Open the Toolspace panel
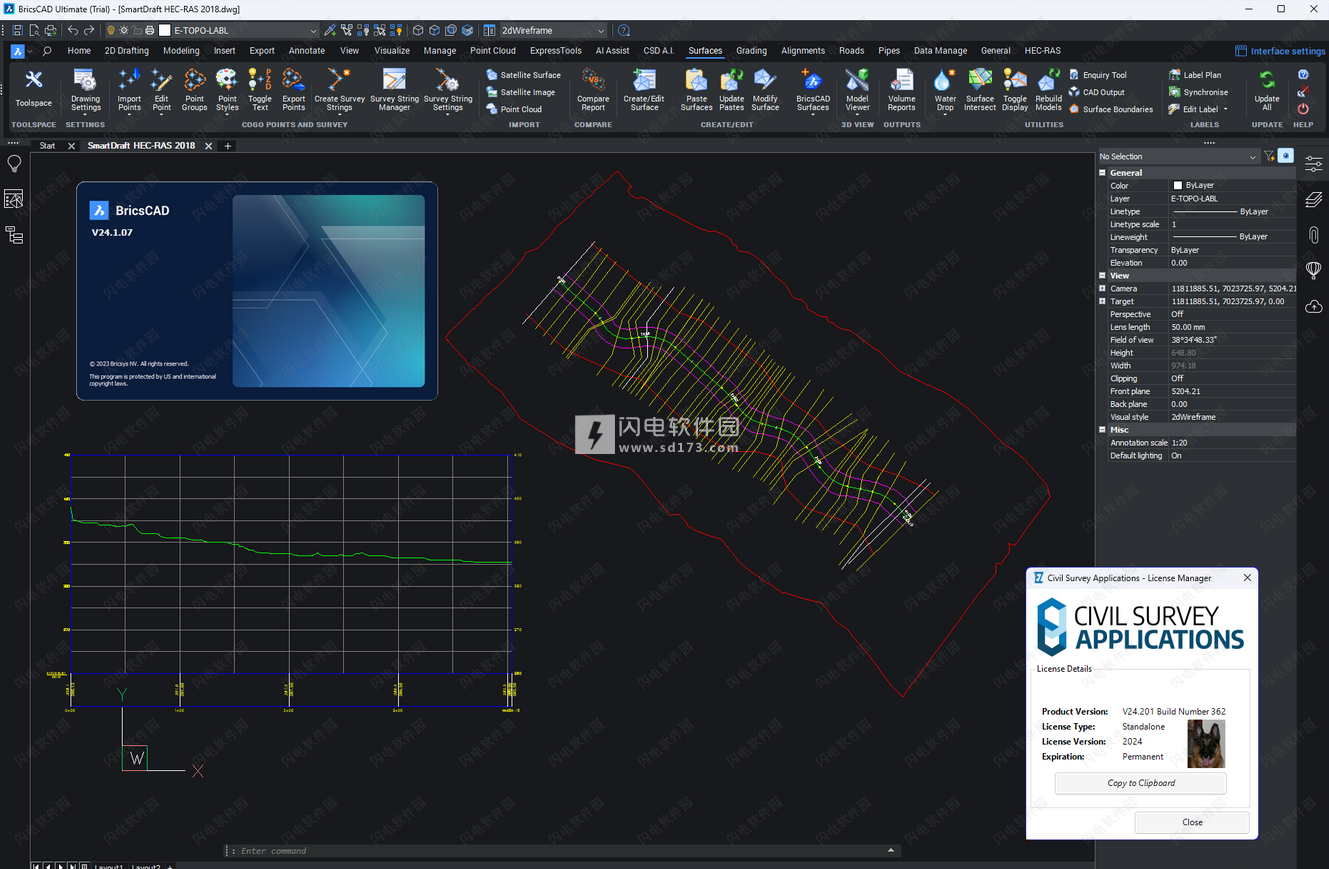Screen dimensions: 1329x869 tap(33, 90)
